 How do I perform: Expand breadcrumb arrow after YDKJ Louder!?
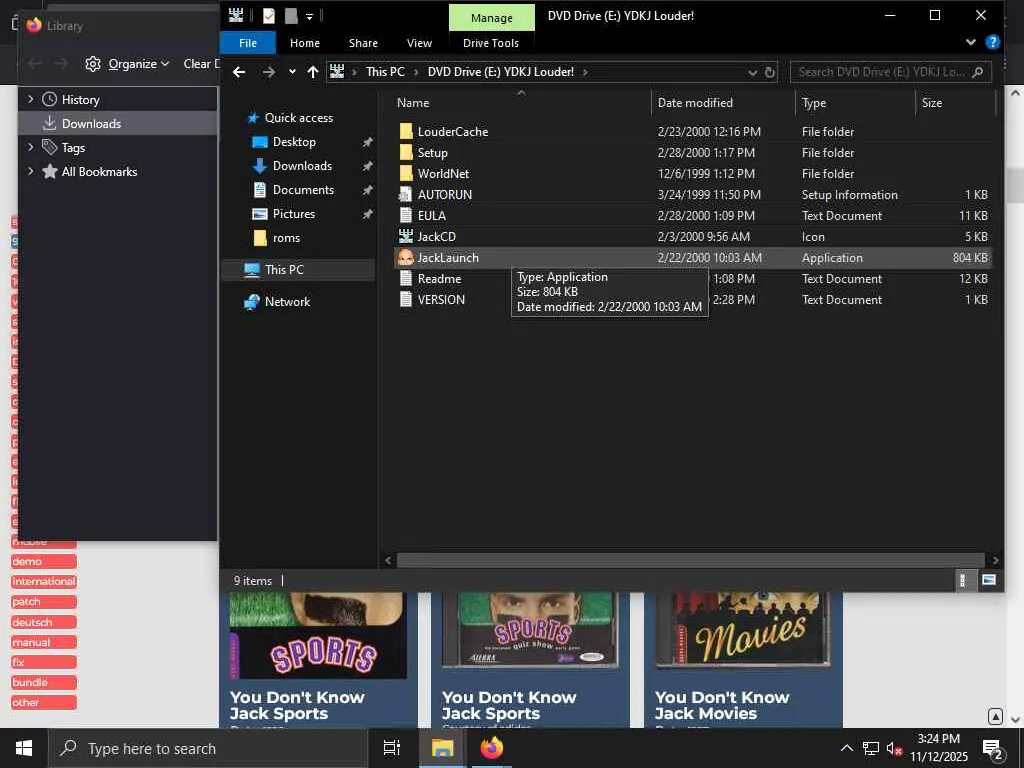[x=585, y=72]
